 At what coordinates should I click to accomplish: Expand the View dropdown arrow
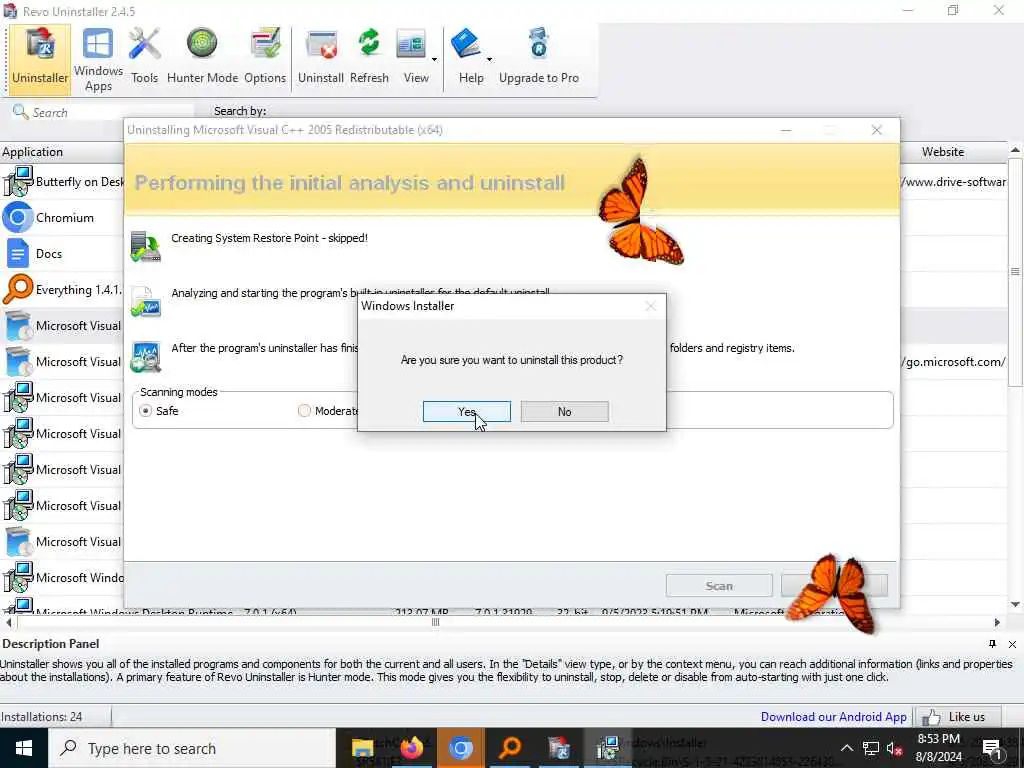[434, 59]
